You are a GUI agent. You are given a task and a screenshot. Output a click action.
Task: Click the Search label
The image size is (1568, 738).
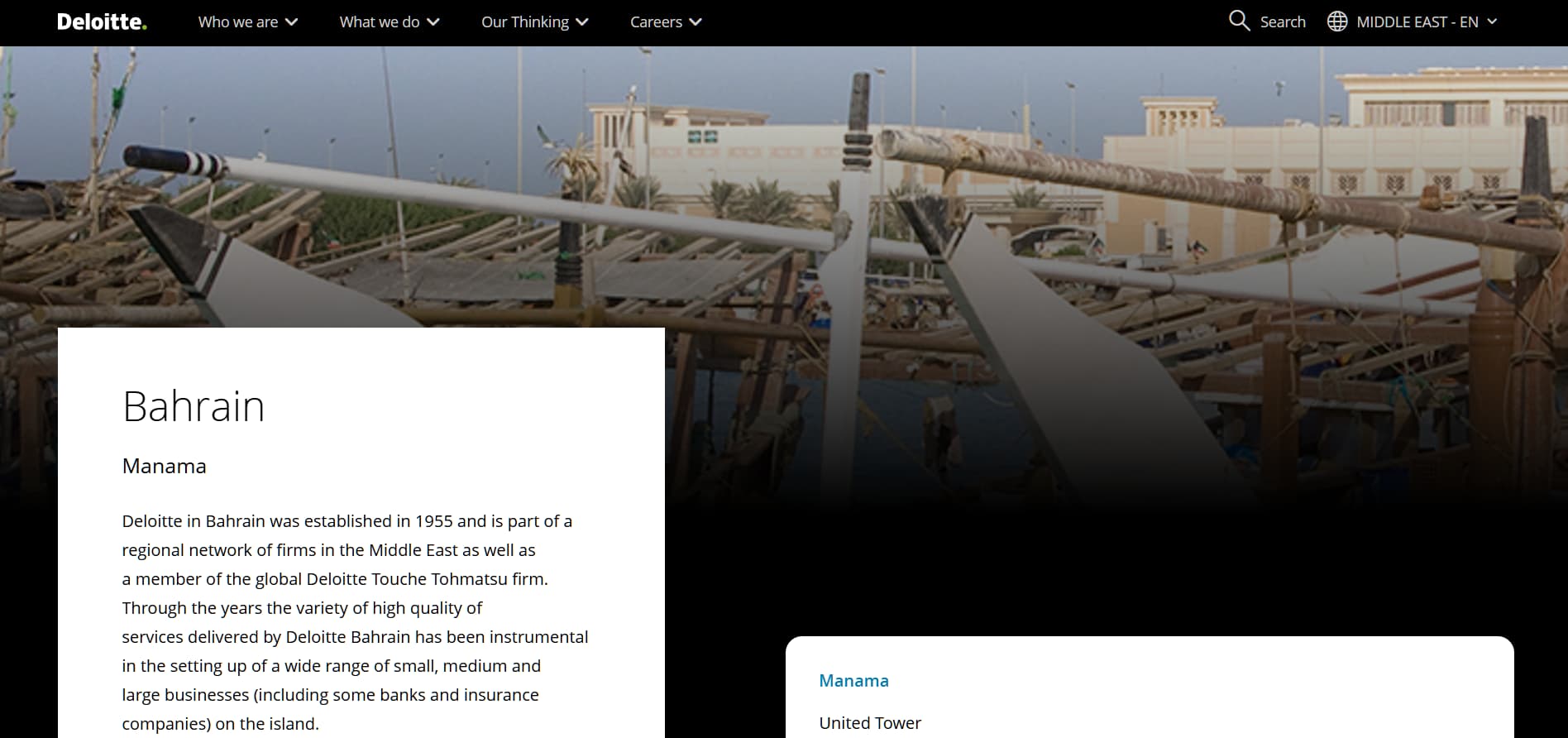tap(1283, 22)
